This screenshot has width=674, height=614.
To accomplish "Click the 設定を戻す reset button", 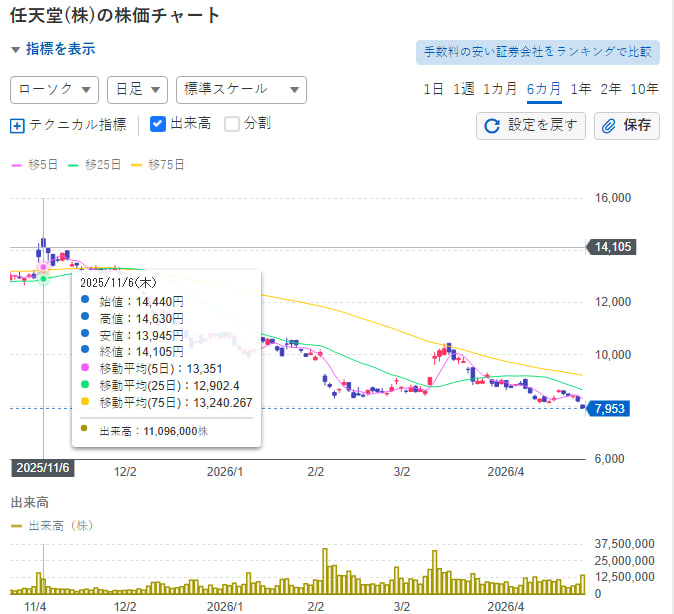I will [530, 126].
